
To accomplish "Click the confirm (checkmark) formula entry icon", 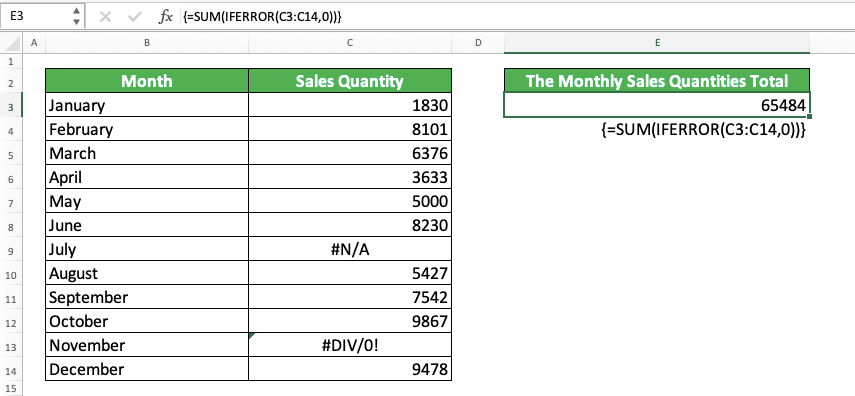I will pos(134,17).
